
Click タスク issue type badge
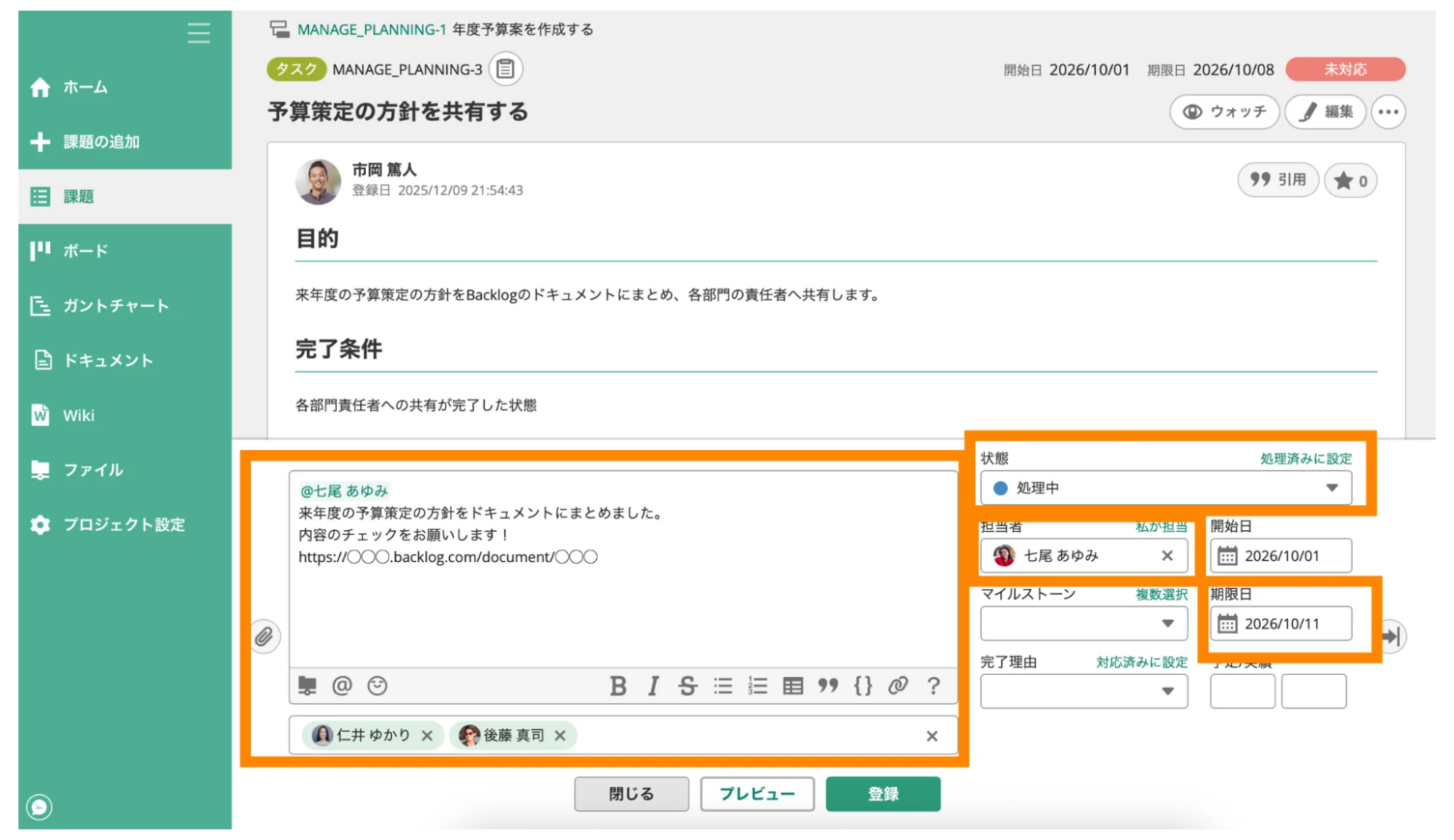(x=297, y=69)
